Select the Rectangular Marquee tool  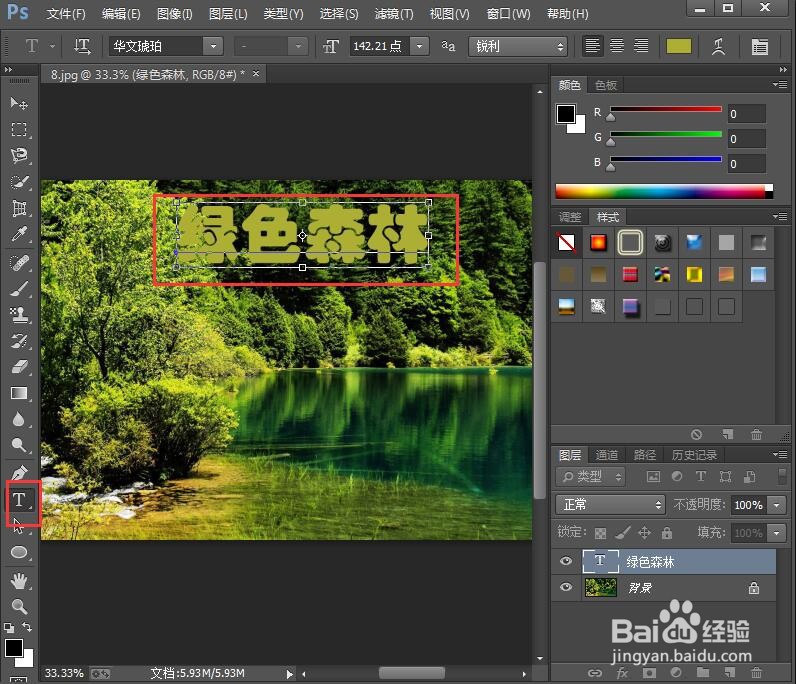(x=19, y=129)
